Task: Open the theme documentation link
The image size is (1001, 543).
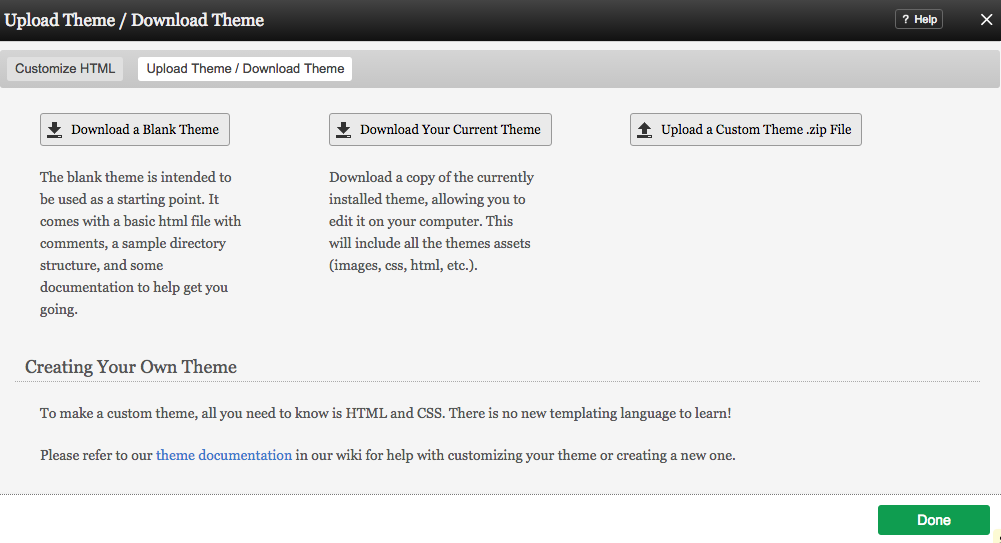Action: [x=224, y=455]
